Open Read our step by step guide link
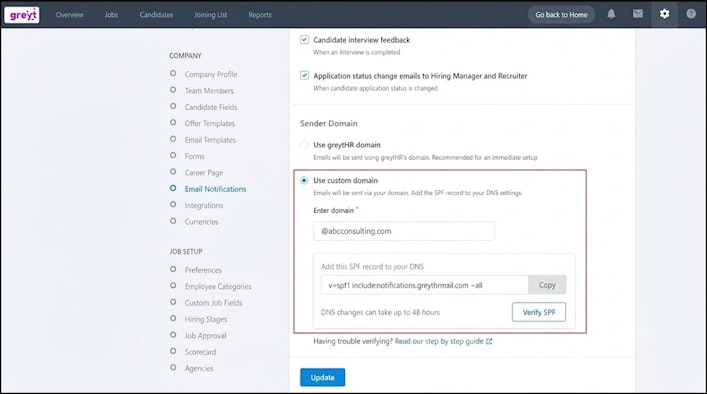The width and height of the screenshot is (707, 394). [x=439, y=341]
